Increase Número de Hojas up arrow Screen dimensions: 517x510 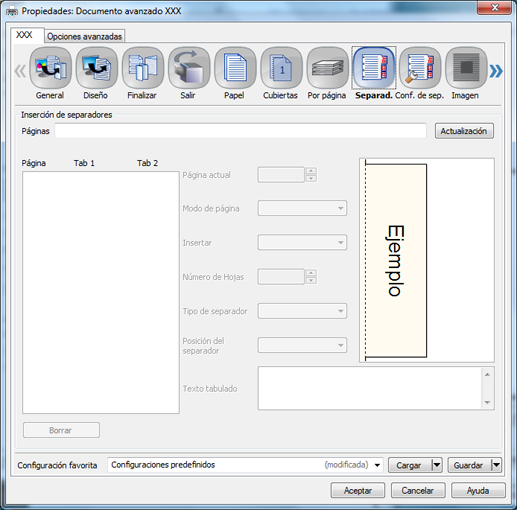click(311, 273)
